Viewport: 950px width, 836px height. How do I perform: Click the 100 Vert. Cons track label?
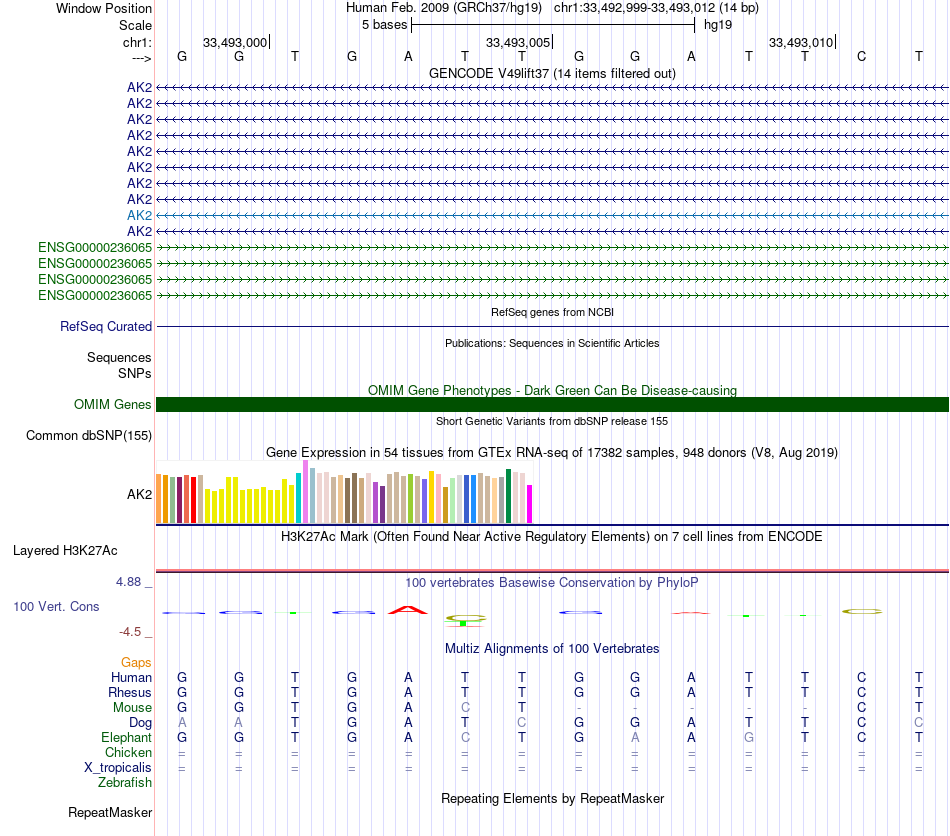click(x=56, y=606)
